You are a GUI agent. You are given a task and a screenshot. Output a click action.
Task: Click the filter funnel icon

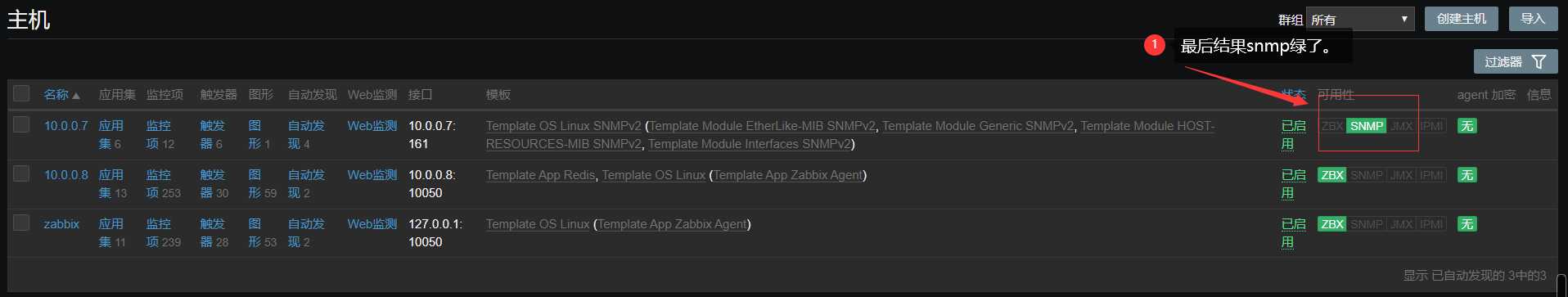[1539, 61]
